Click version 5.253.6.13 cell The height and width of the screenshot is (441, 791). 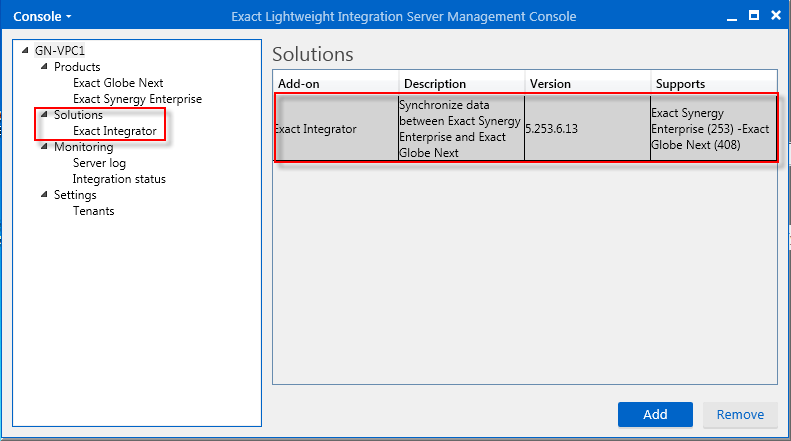pyautogui.click(x=588, y=129)
